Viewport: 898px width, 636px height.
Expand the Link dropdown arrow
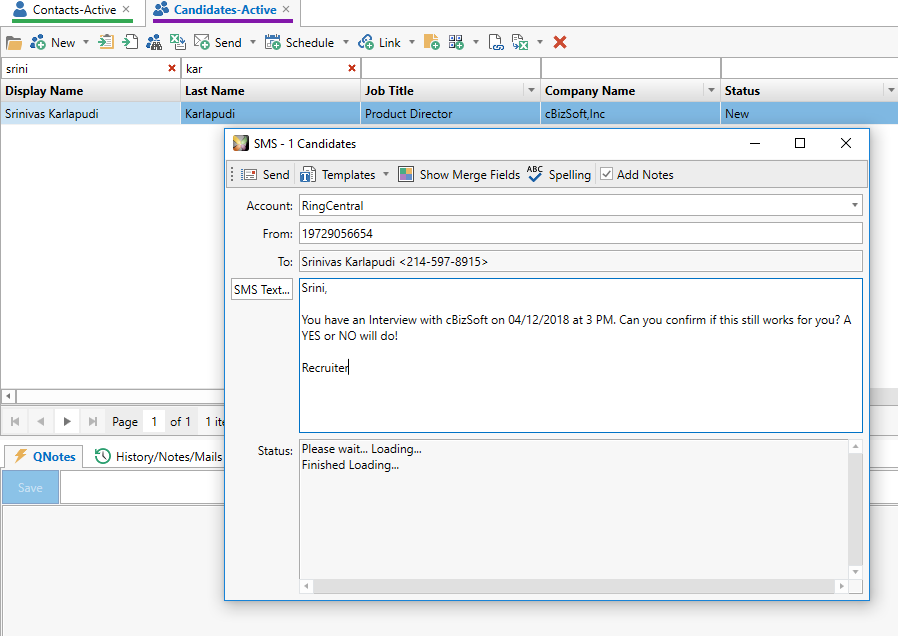point(412,42)
